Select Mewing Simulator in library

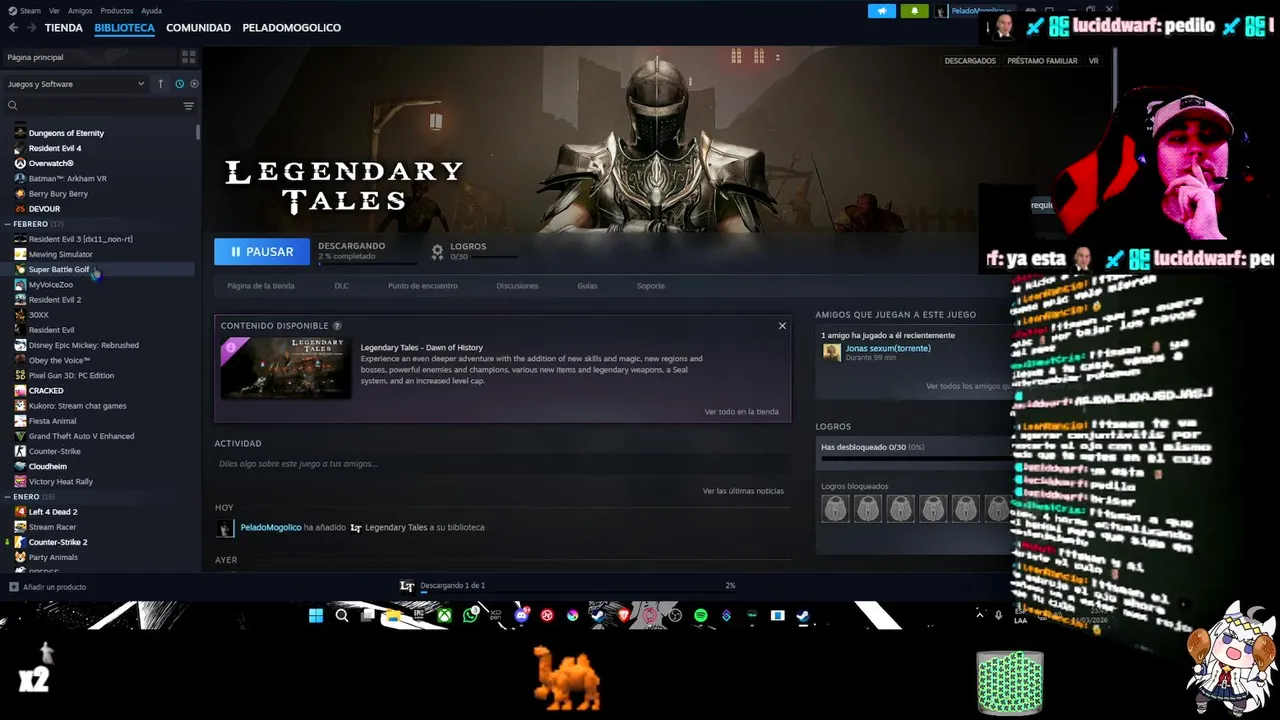[60, 254]
